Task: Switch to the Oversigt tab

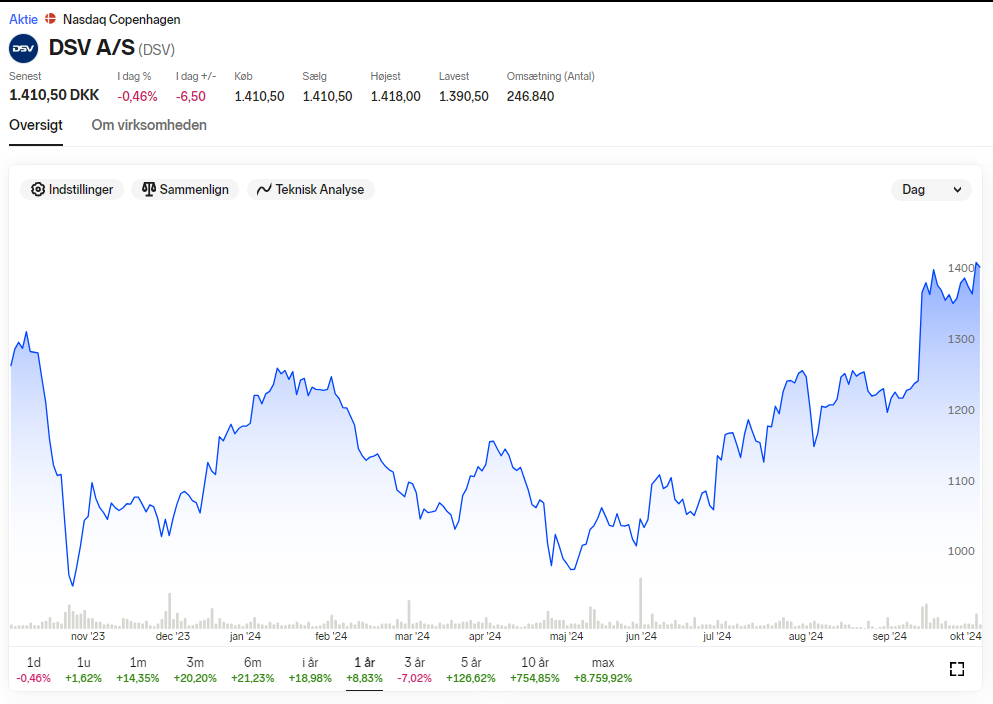Action: 35,125
